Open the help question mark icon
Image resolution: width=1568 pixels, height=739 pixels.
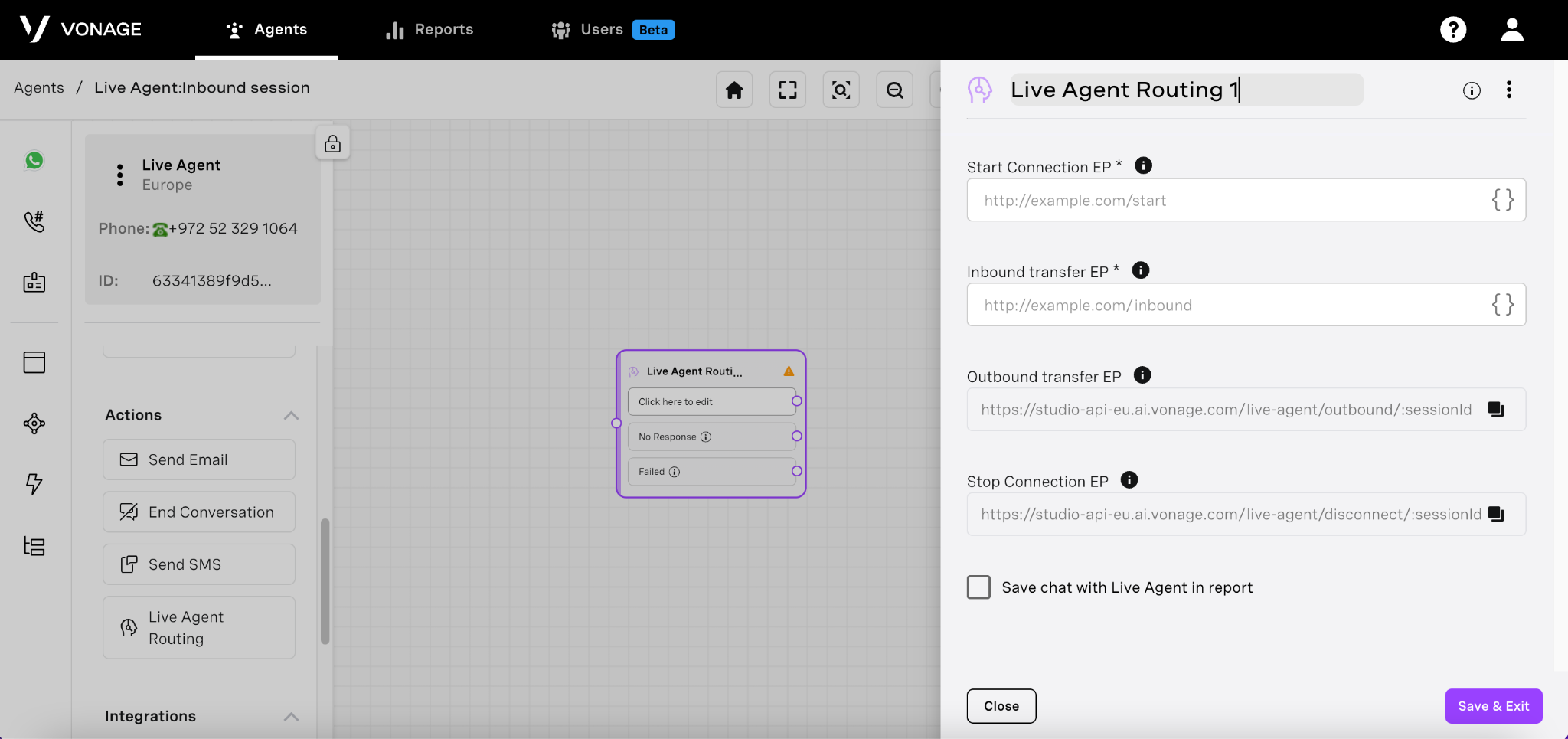click(1452, 30)
